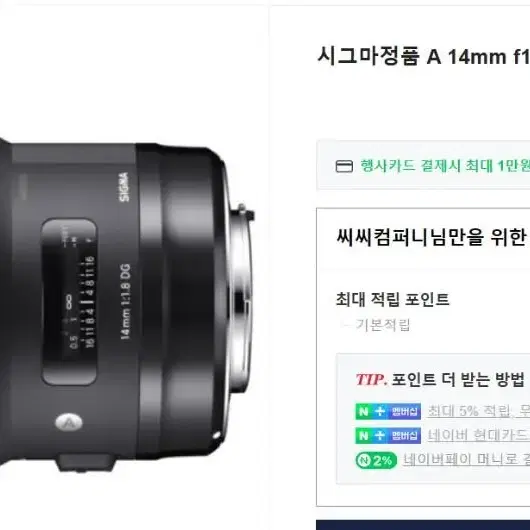Open the 최대 5% 적립 membership link
Image resolution: width=530 pixels, height=530 pixels.
coord(478,411)
